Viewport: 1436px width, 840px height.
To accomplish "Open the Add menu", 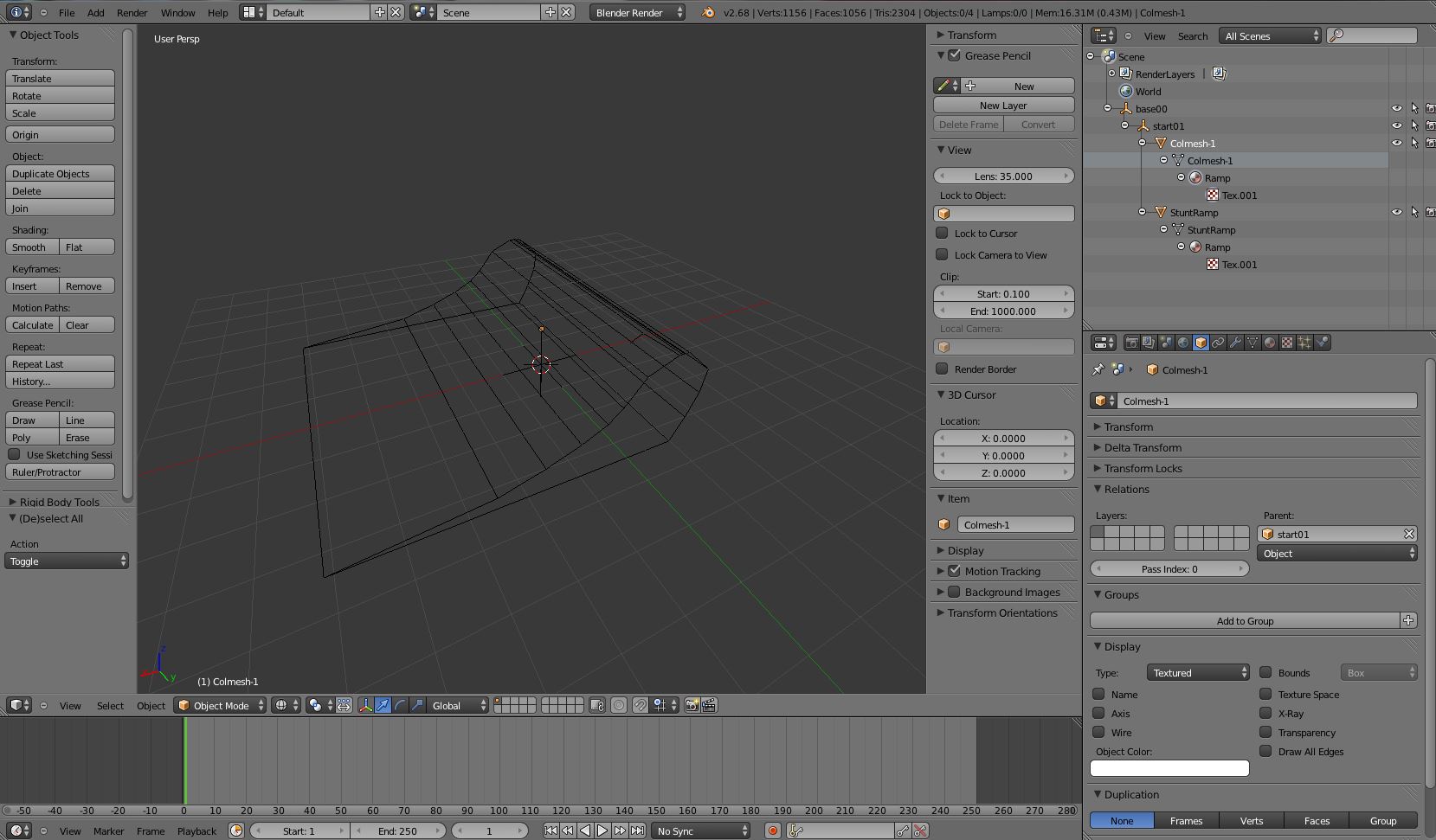I will click(96, 13).
